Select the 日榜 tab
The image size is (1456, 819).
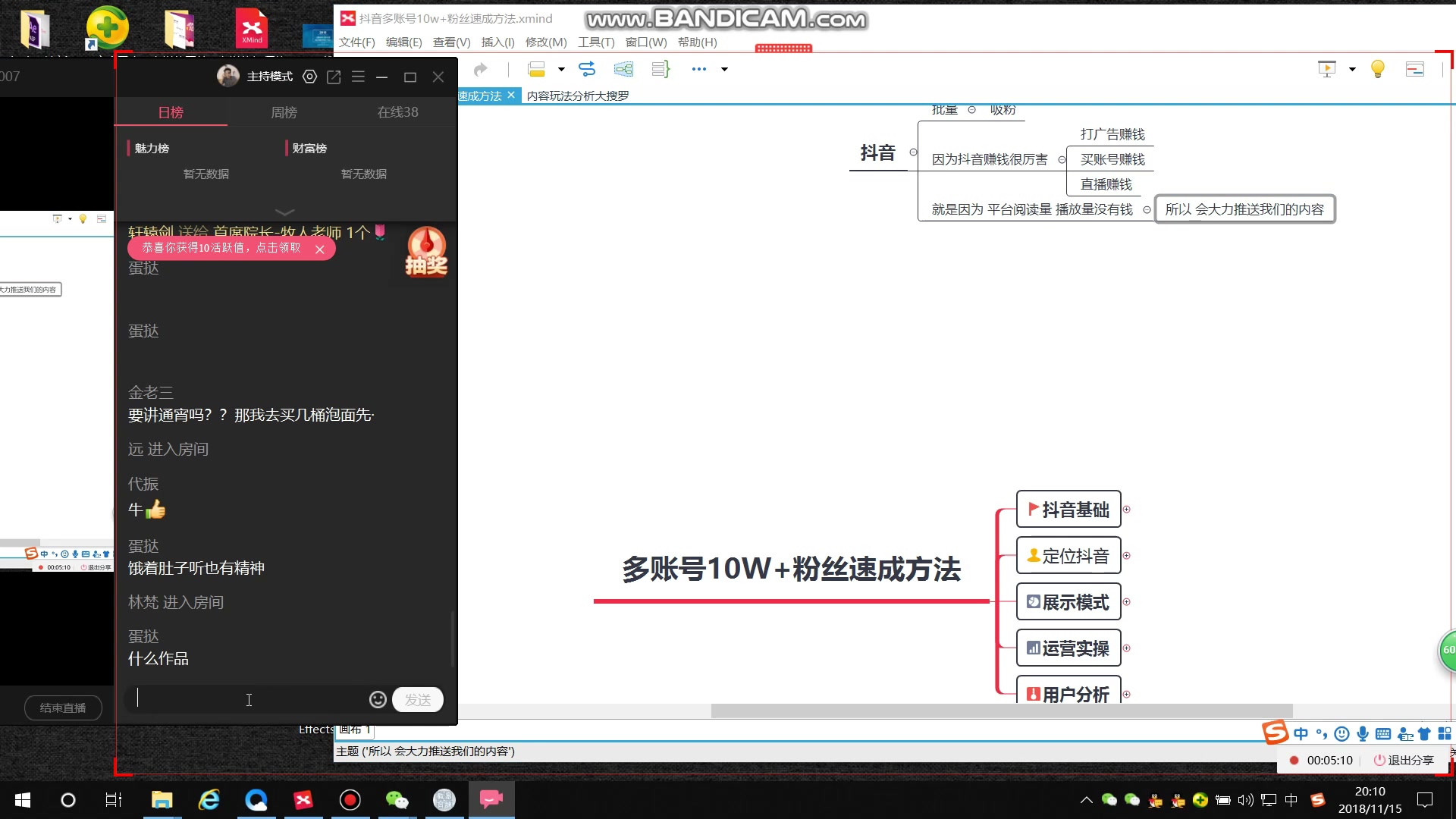171,112
